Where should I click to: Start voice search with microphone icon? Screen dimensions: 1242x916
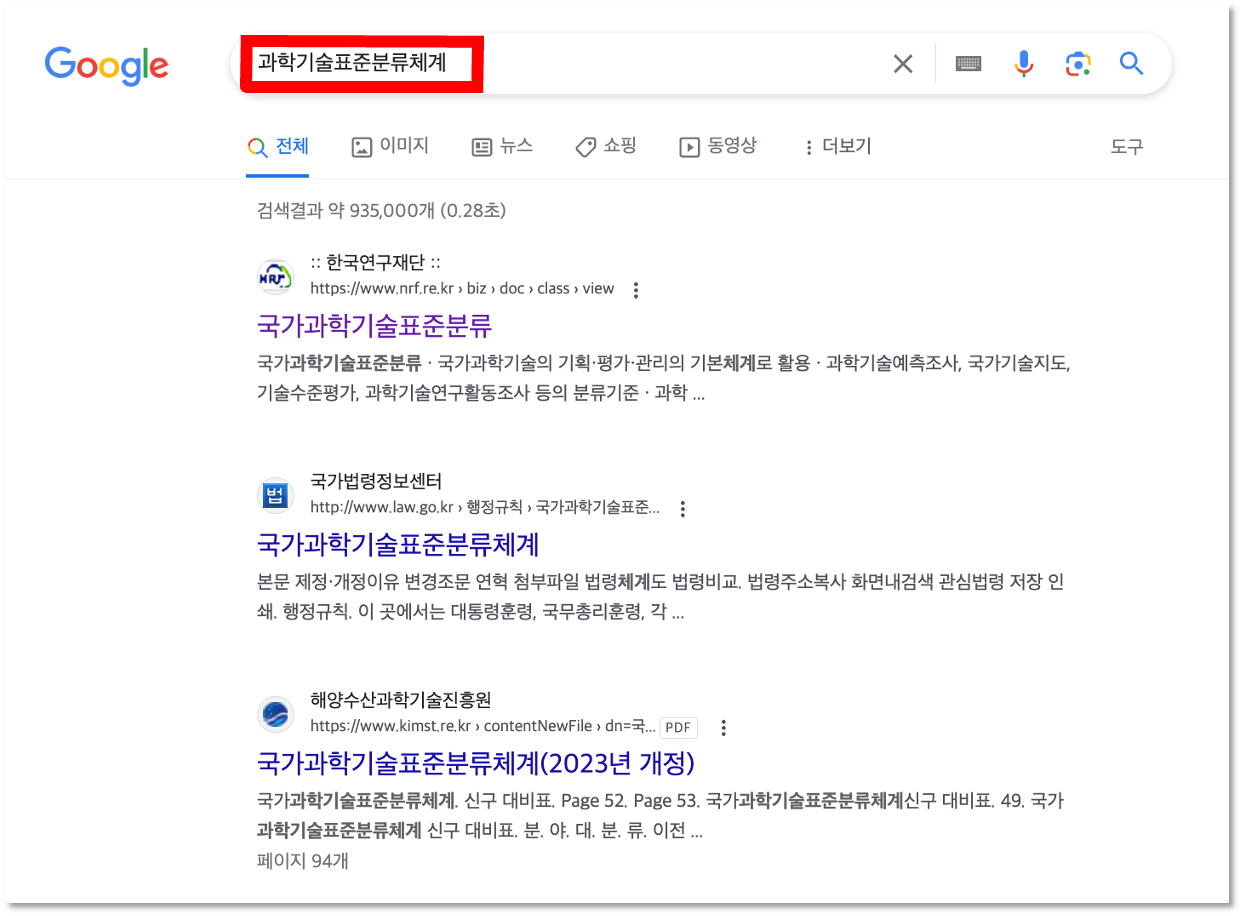pyautogui.click(x=1023, y=64)
